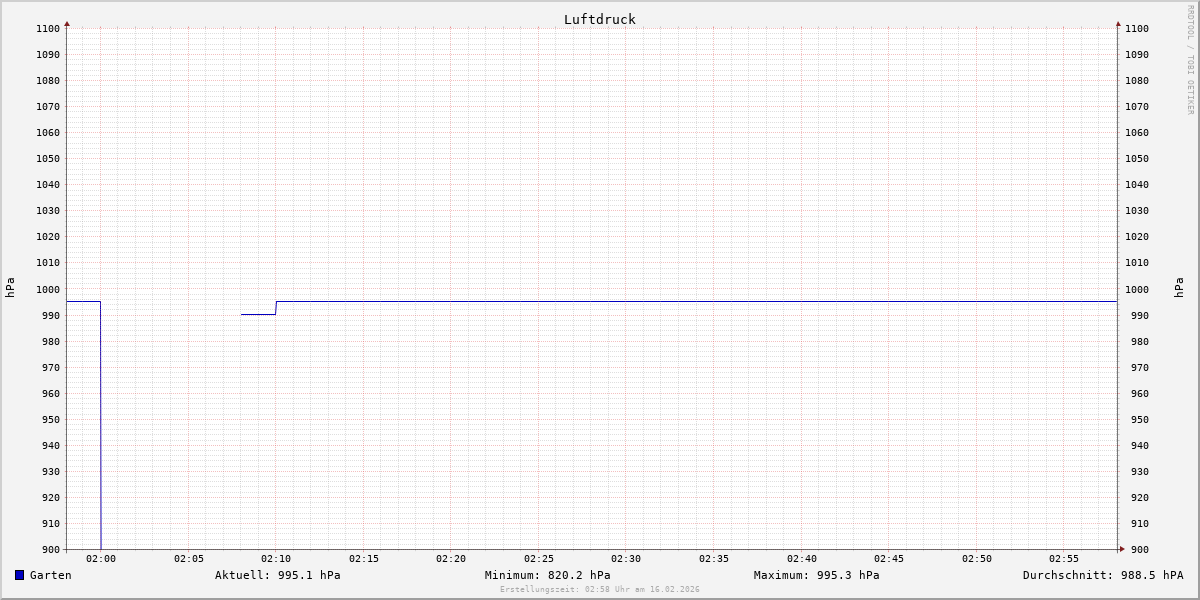Image resolution: width=1200 pixels, height=600 pixels.
Task: Click the blue Garten legend color square
Action: (19, 575)
